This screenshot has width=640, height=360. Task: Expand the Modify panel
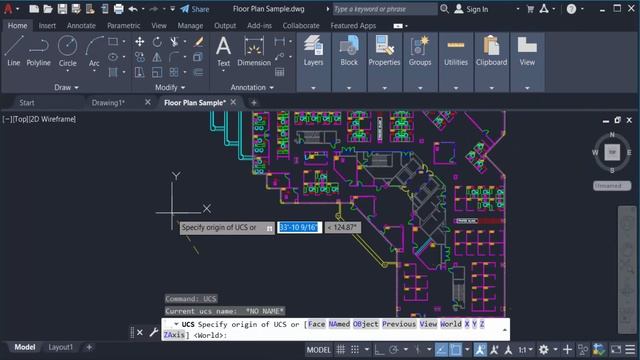pos(170,87)
